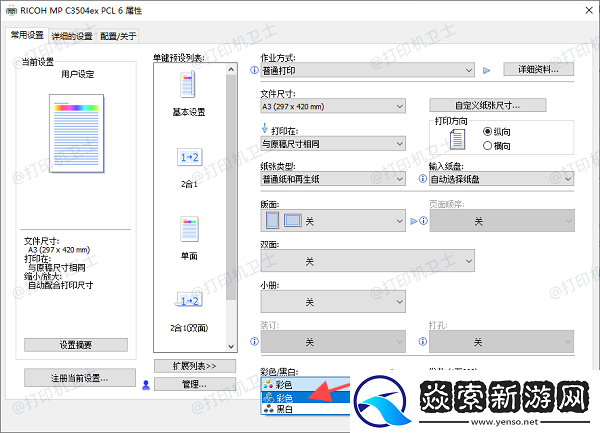Screen dimensions: 600x433
Task: Click the preset list vertical scrollbar thumb
Action: (x=231, y=187)
